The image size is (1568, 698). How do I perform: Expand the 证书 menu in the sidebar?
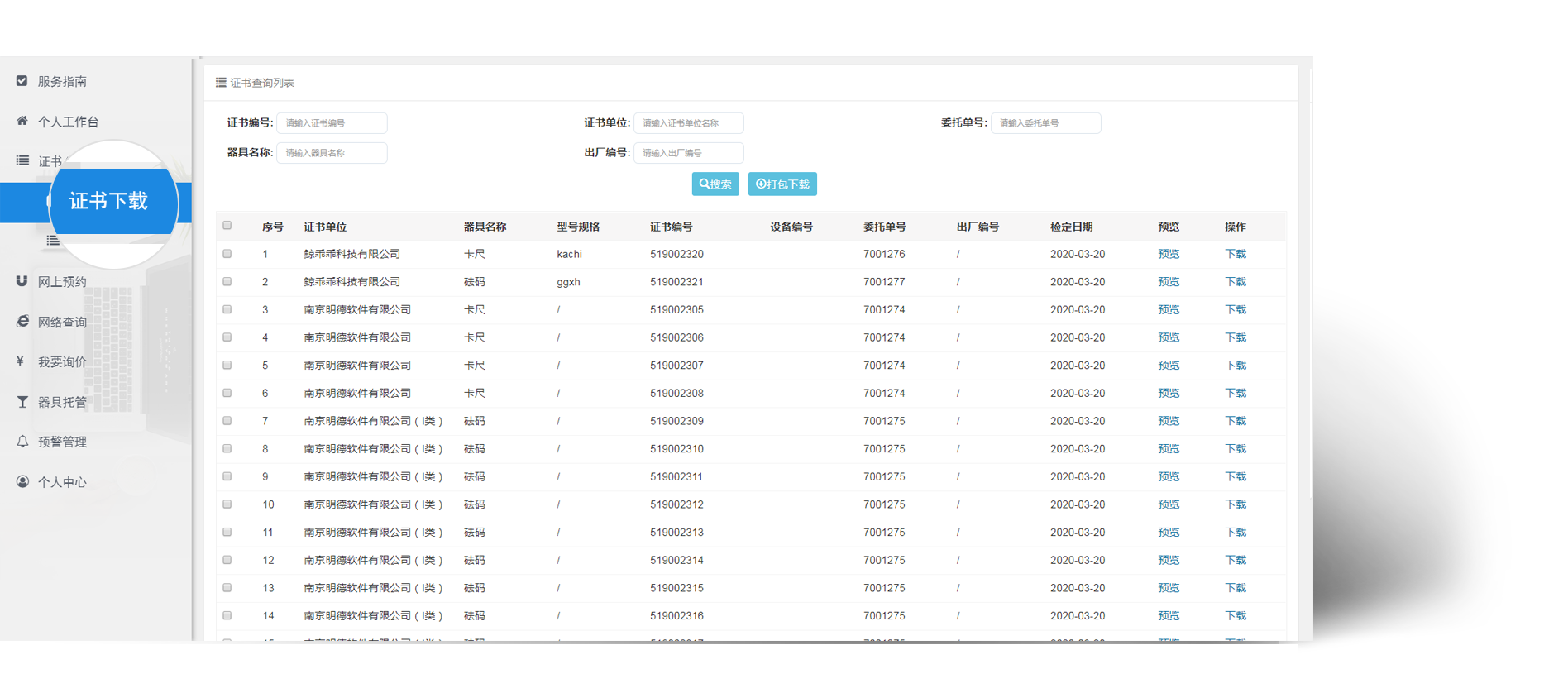point(50,161)
